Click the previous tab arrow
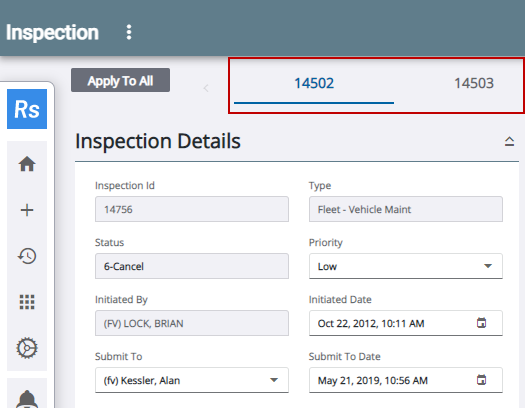 [x=206, y=88]
